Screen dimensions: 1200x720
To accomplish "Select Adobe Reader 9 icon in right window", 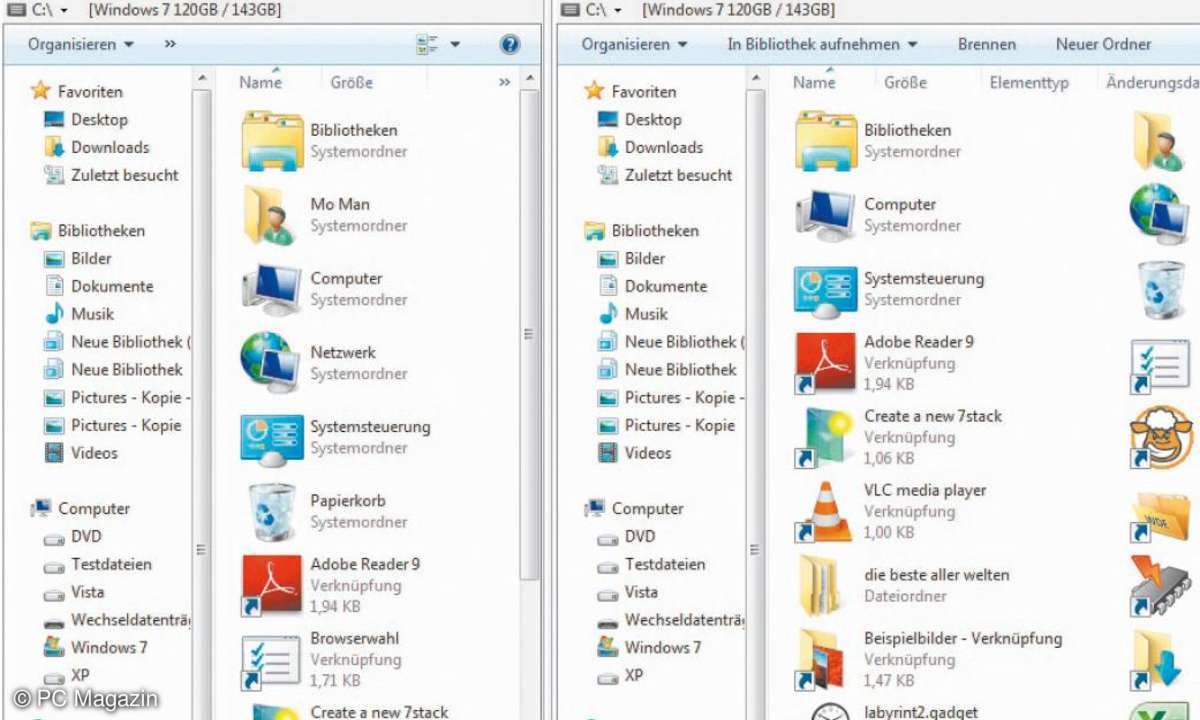I will click(826, 363).
